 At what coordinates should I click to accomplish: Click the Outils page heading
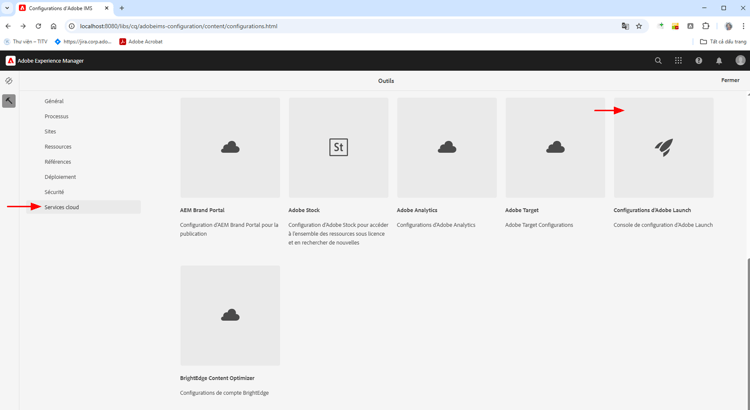click(386, 81)
